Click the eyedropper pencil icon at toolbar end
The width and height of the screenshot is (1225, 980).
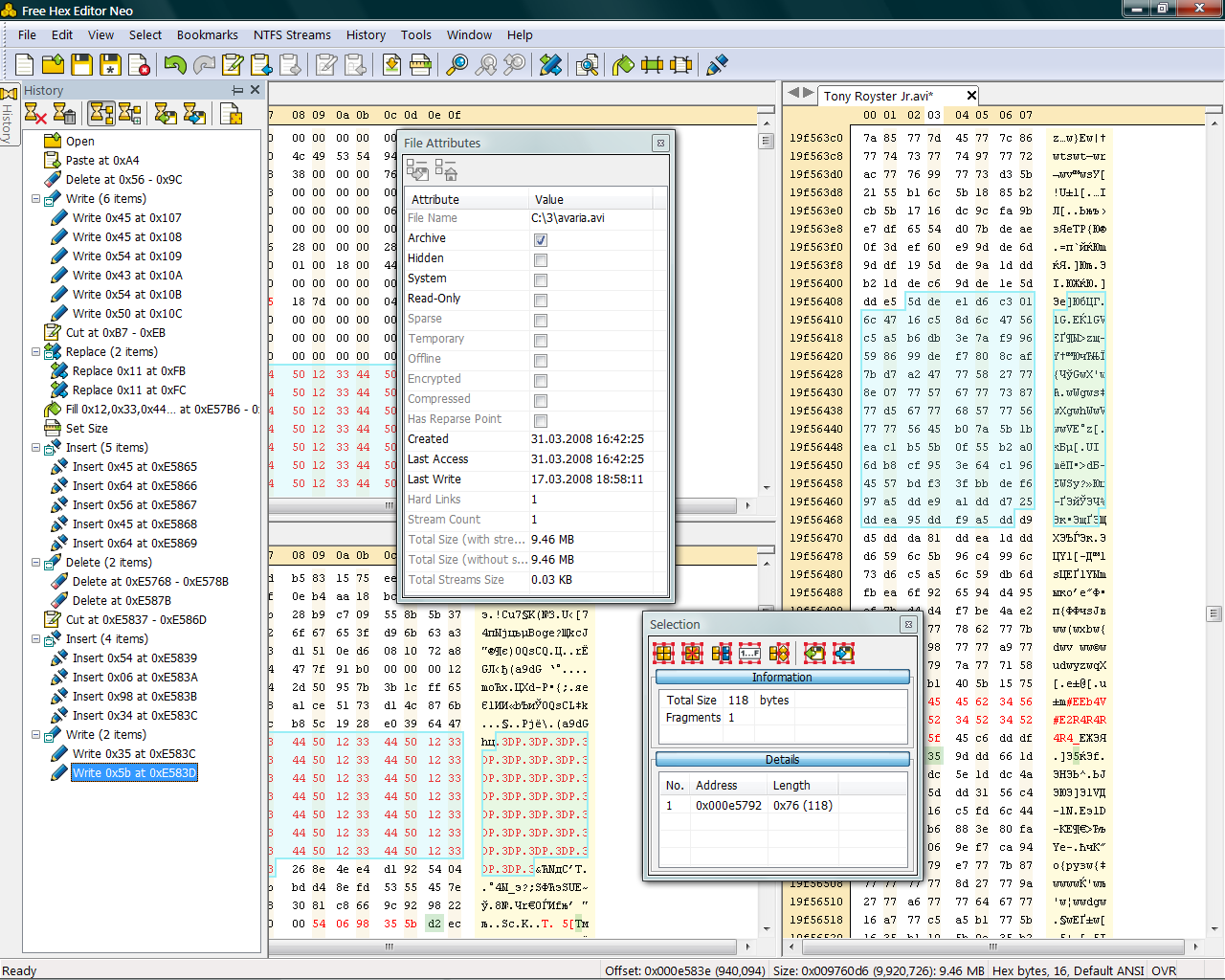pos(717,64)
